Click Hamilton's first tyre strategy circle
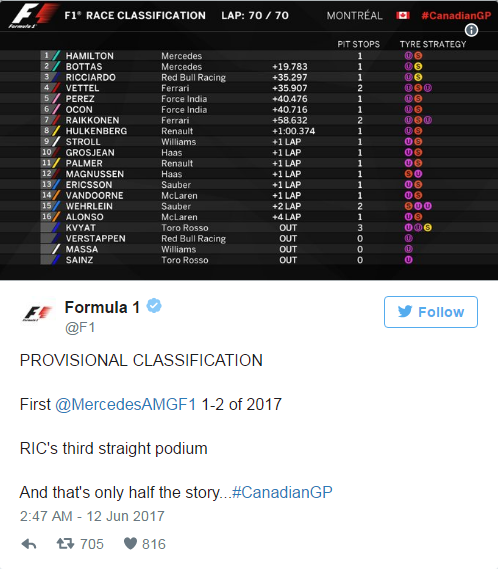Image resolution: width=498 pixels, height=569 pixels. 408,56
